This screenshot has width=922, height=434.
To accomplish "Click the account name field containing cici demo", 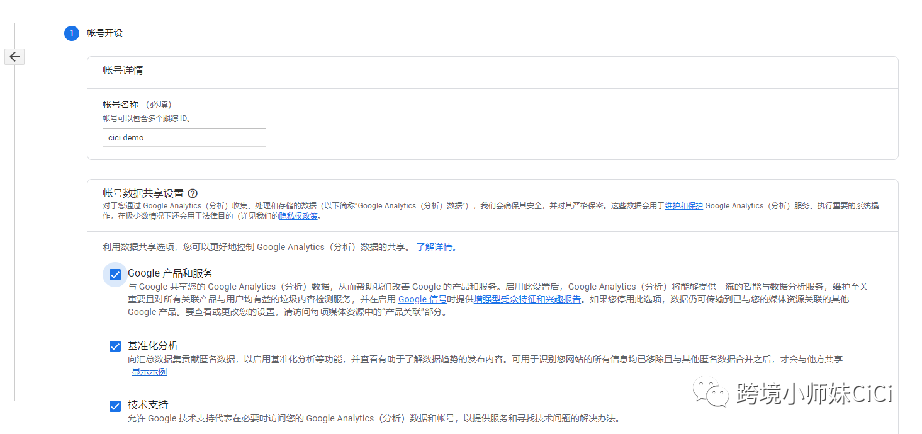I will pyautogui.click(x=184, y=138).
